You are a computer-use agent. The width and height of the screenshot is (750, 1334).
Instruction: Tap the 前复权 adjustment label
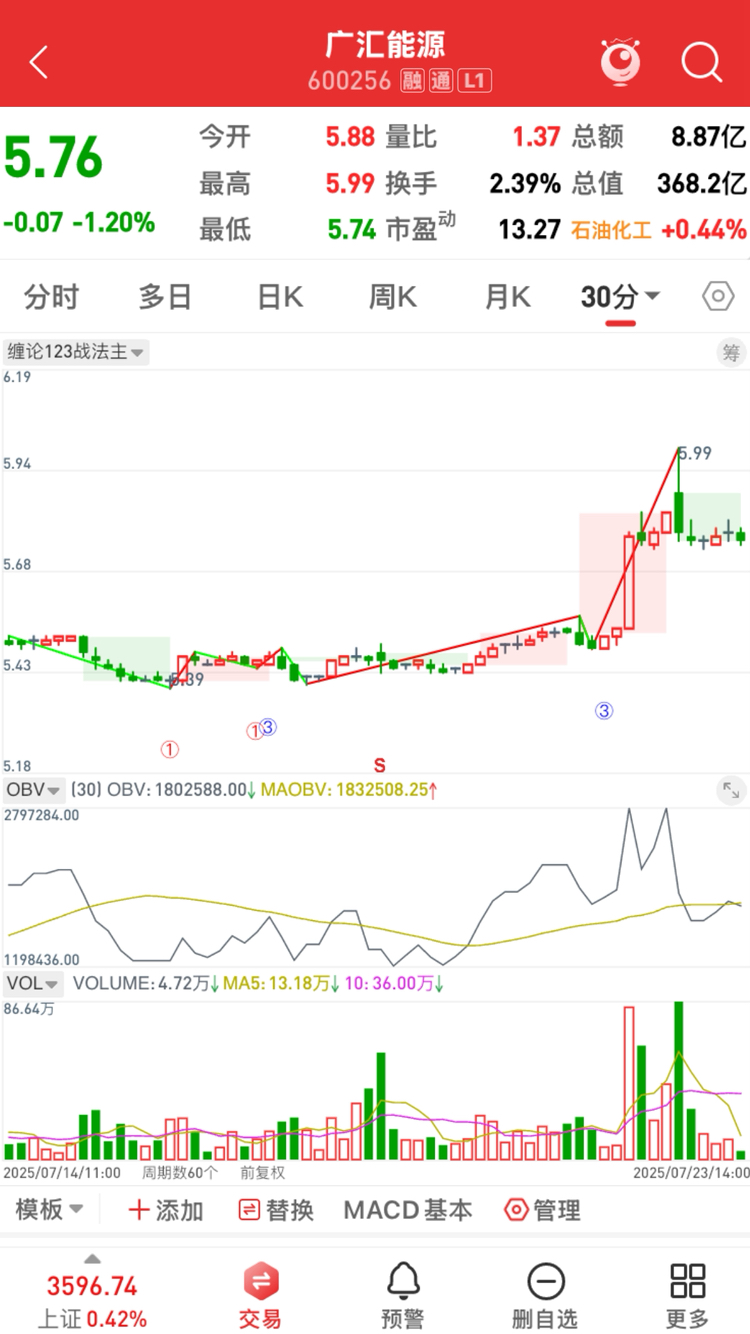point(263,1172)
